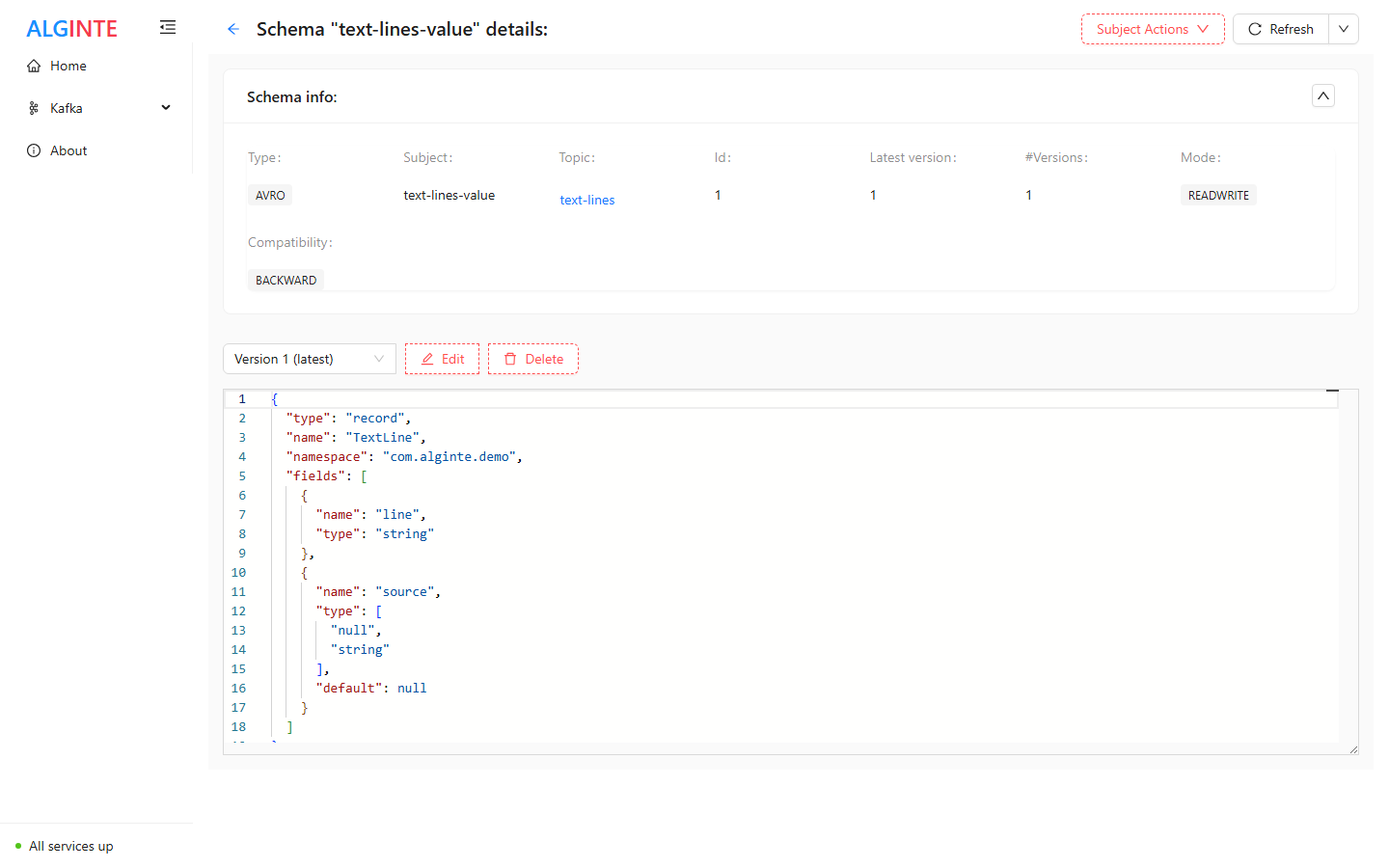Click the text-lines-value subject text
The height and width of the screenshot is (868, 1389).
coord(449,195)
